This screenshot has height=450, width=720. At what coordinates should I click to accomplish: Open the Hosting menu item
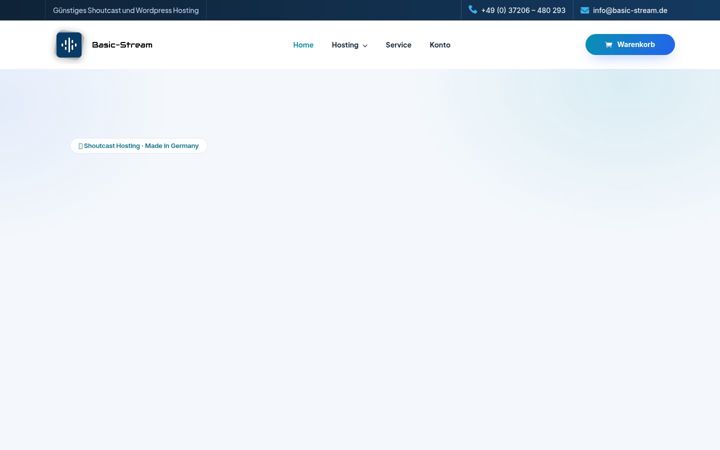[x=345, y=45]
